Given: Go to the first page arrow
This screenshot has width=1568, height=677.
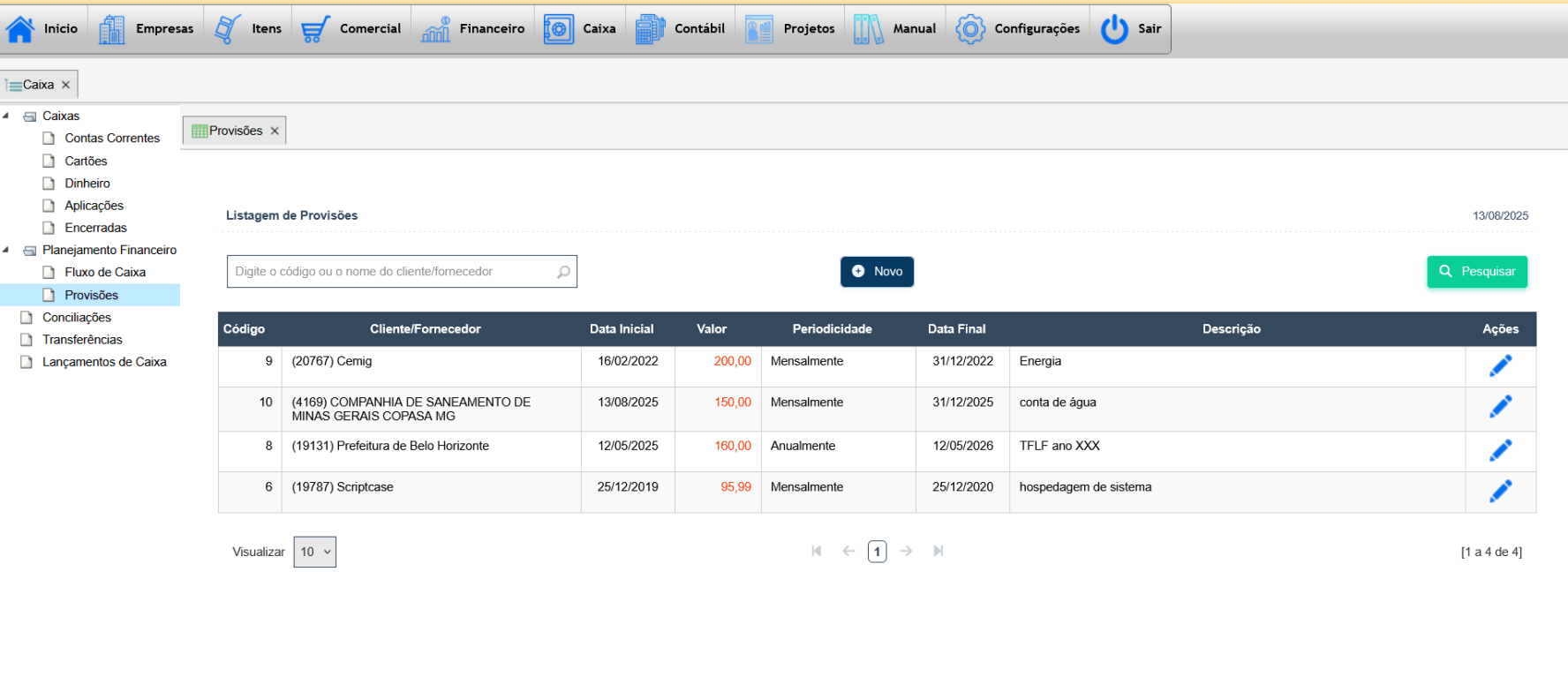Looking at the screenshot, I should coord(817,551).
